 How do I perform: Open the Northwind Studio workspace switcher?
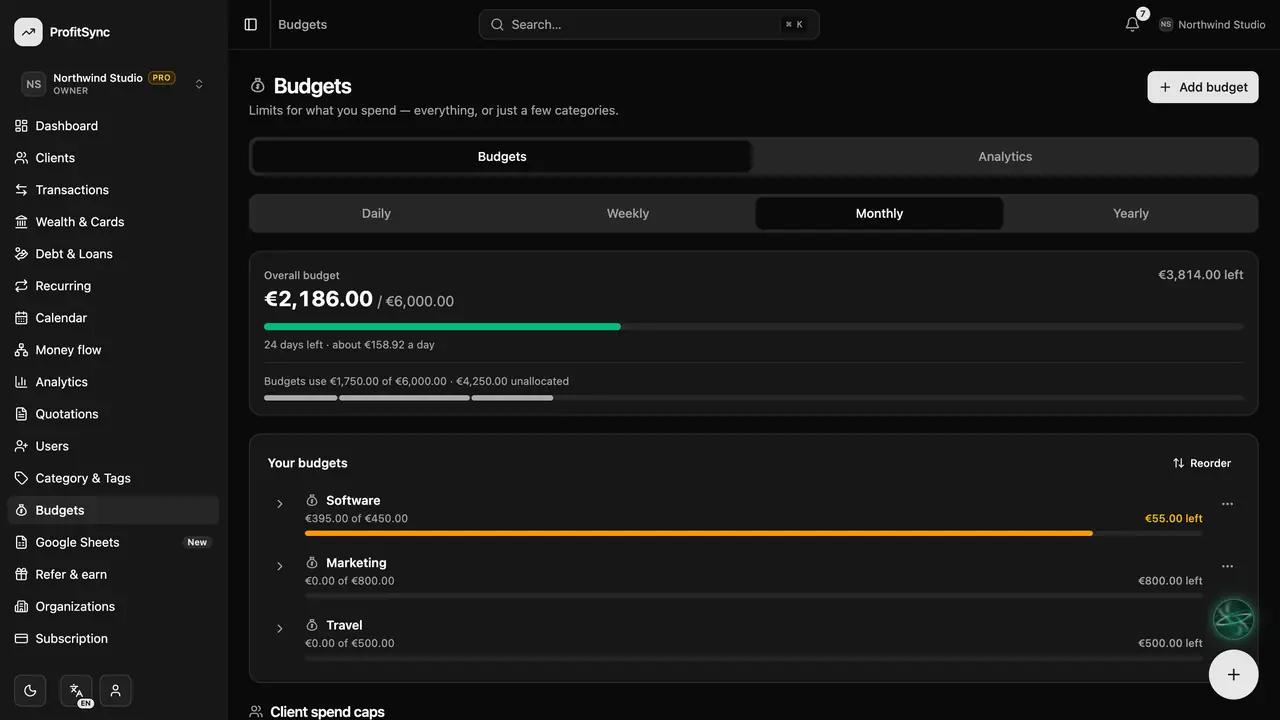click(113, 84)
